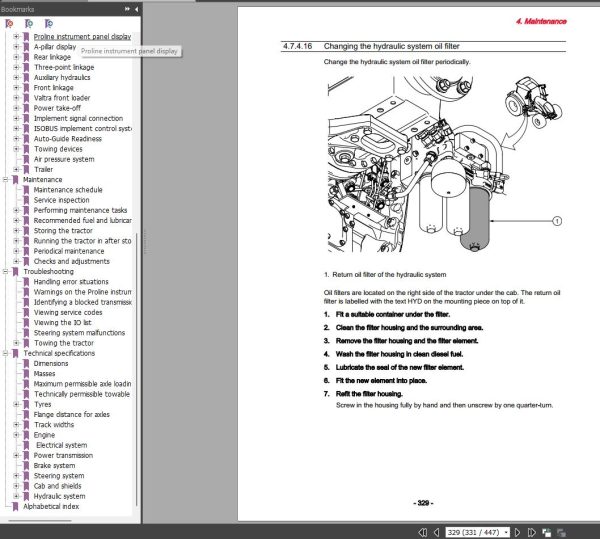This screenshot has width=600, height=539.
Task: Click the bookmark icon beside Alphabetical index
Action: click(15, 506)
